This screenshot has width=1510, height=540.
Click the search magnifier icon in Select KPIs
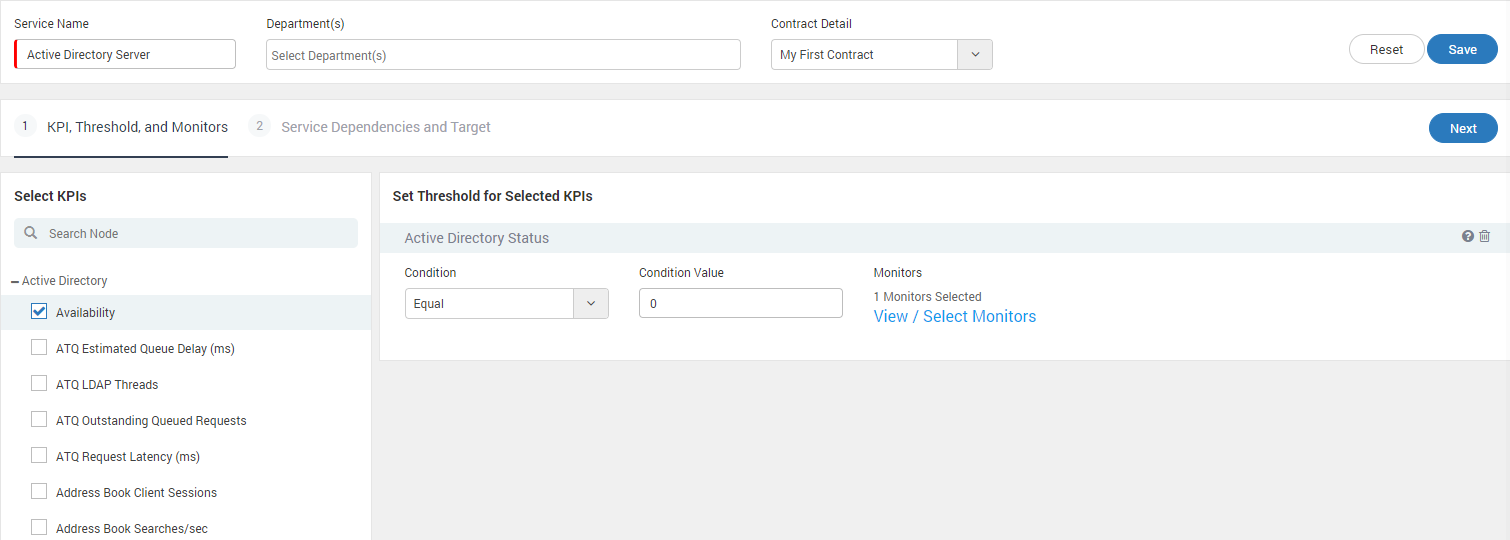pos(31,233)
